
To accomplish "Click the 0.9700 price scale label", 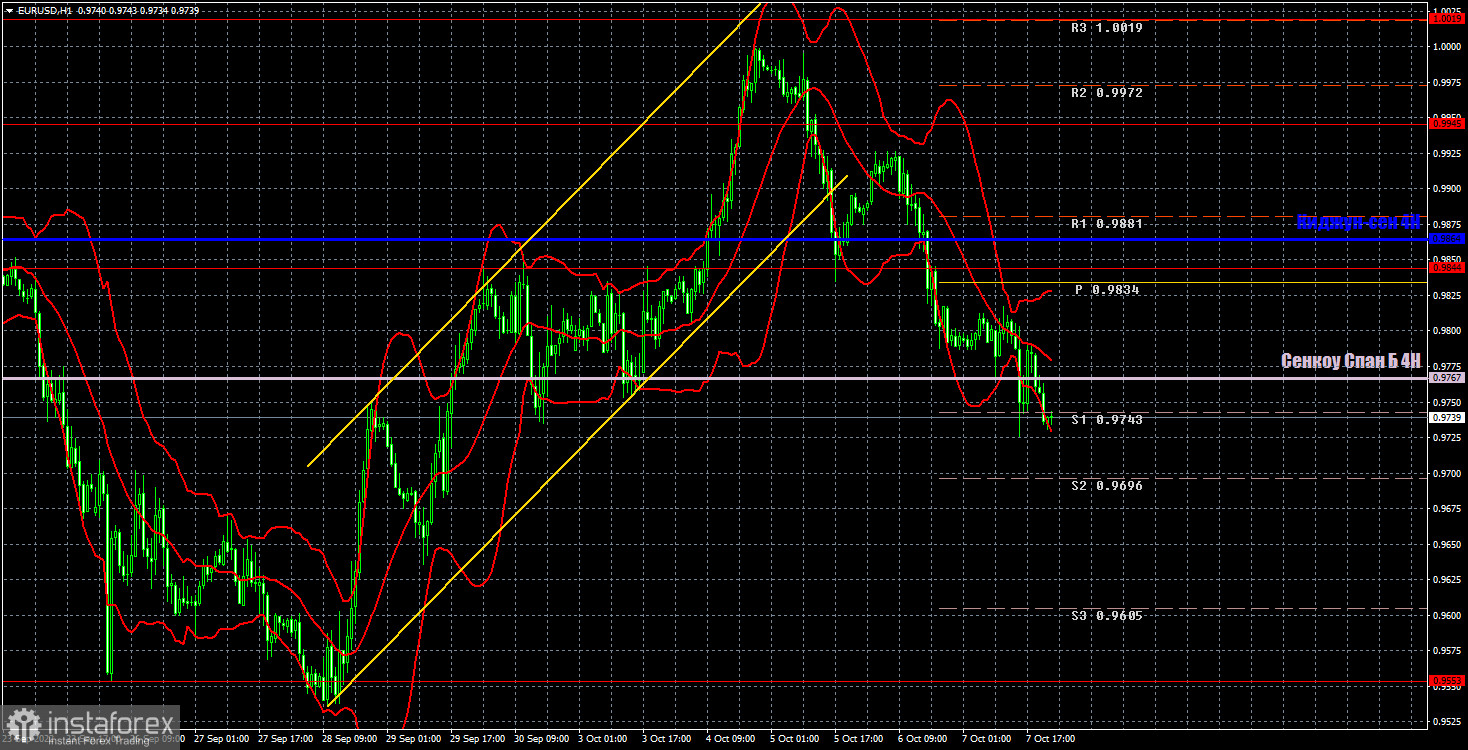I will tap(1448, 473).
